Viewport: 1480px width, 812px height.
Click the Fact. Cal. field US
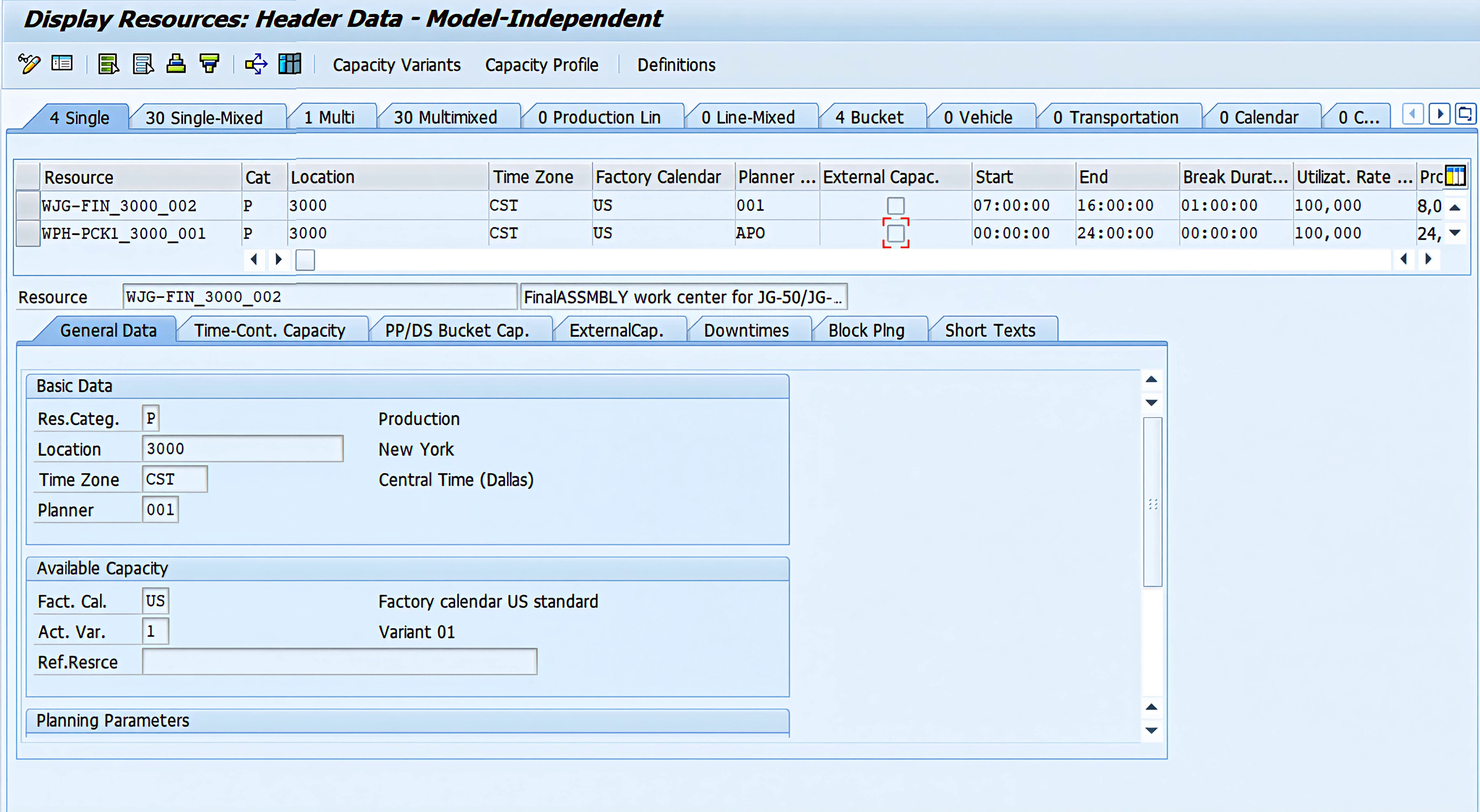point(155,601)
